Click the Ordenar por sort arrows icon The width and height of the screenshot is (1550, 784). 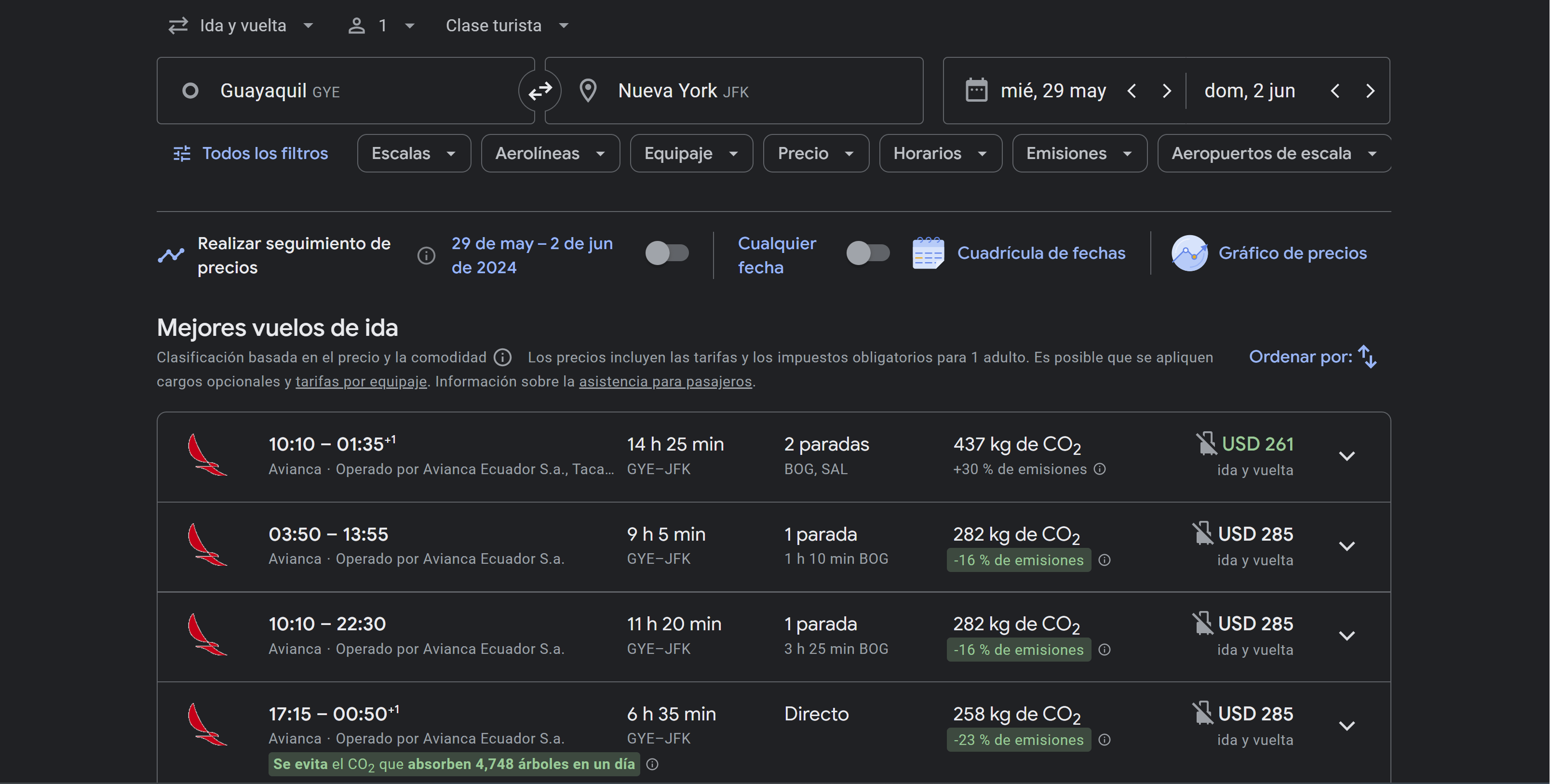(x=1367, y=357)
